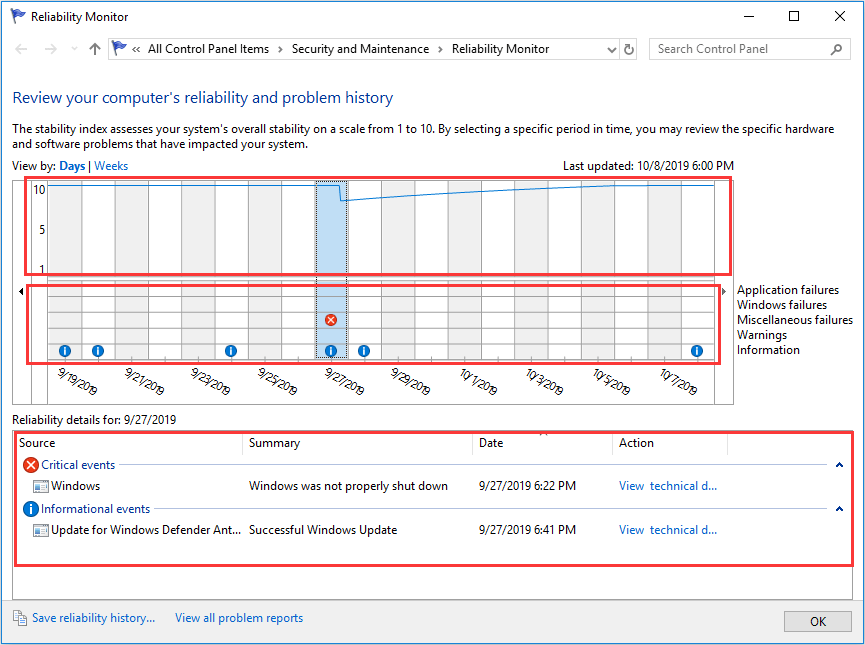Maximize the Reliability Monitor window
Screen dimensions: 865x645
point(794,16)
